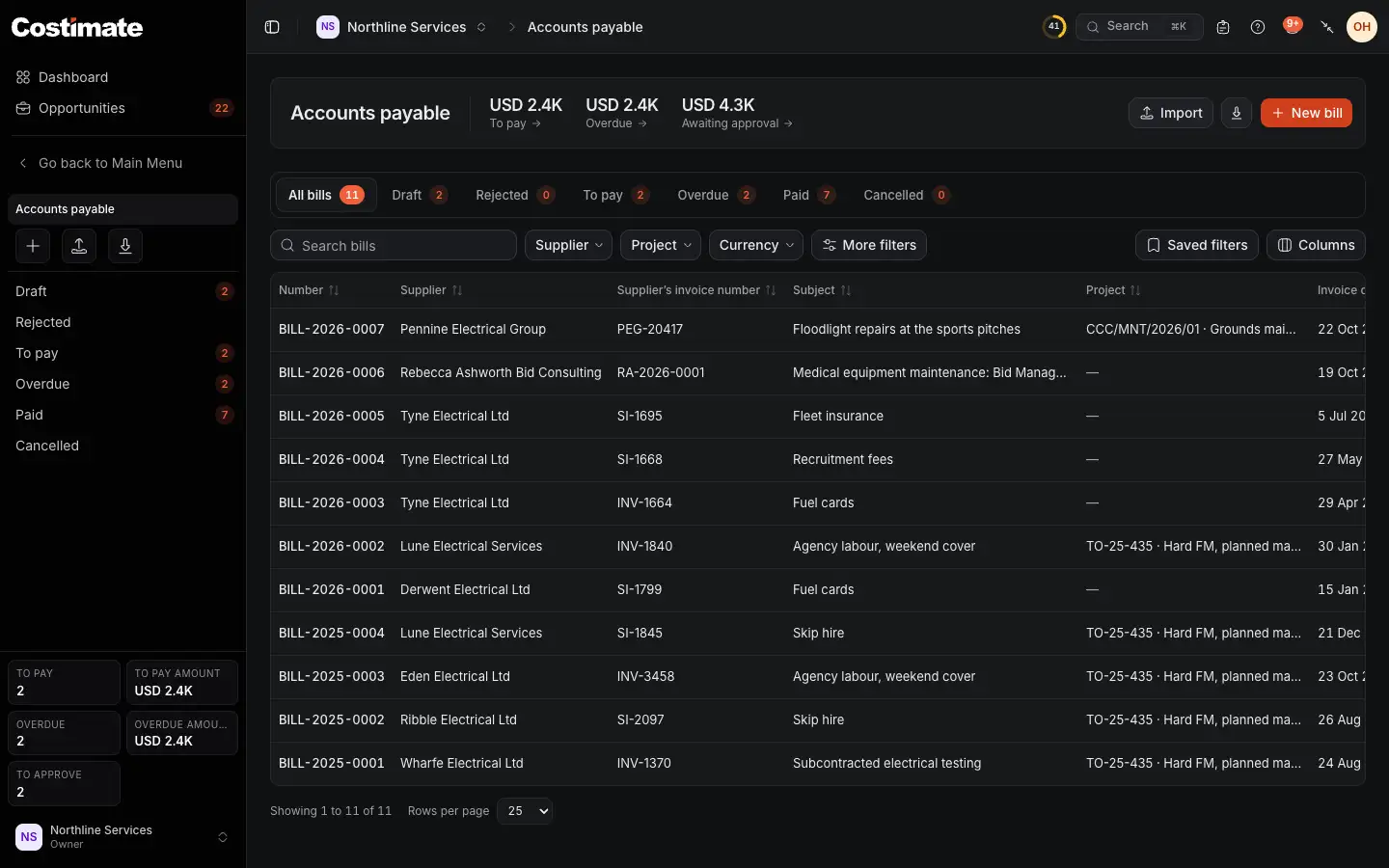Change rows per page from 25
The image size is (1389, 868).
[x=525, y=811]
